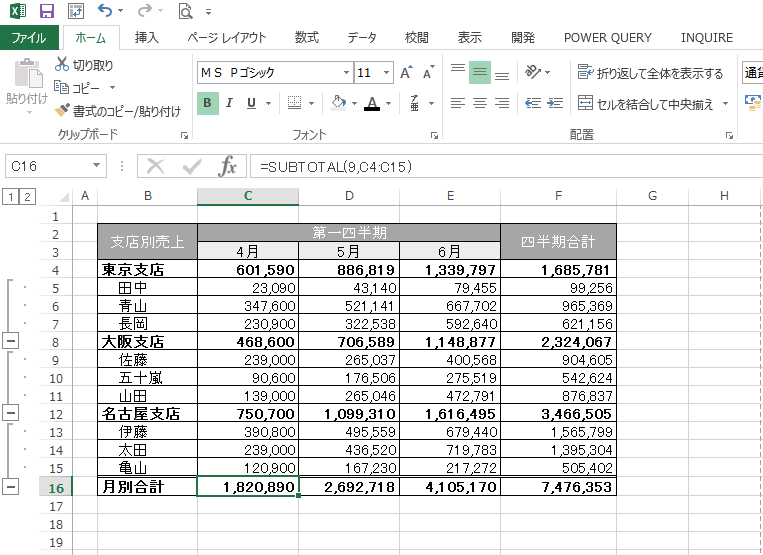
Task: Click Wrap Text (折り返して全体を表示する)
Action: coord(650,73)
